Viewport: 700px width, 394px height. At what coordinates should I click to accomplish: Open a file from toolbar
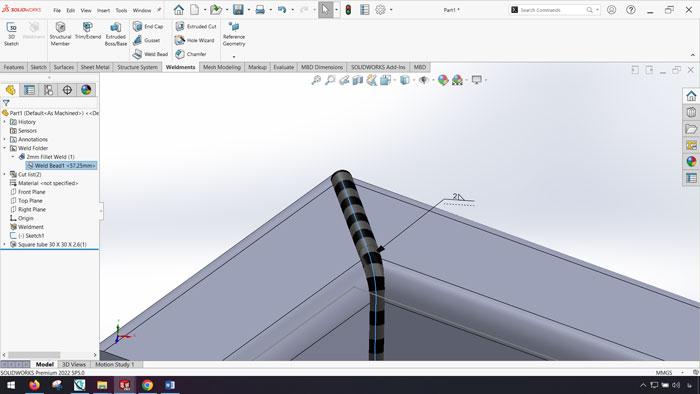tap(216, 9)
